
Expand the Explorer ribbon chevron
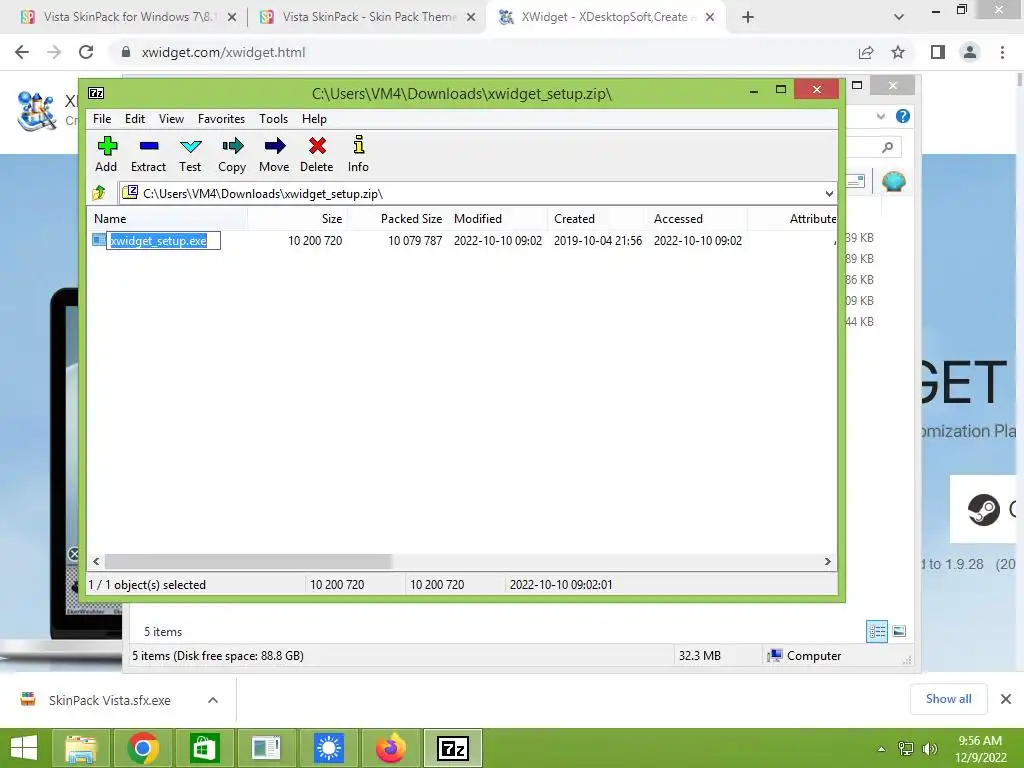[x=880, y=116]
